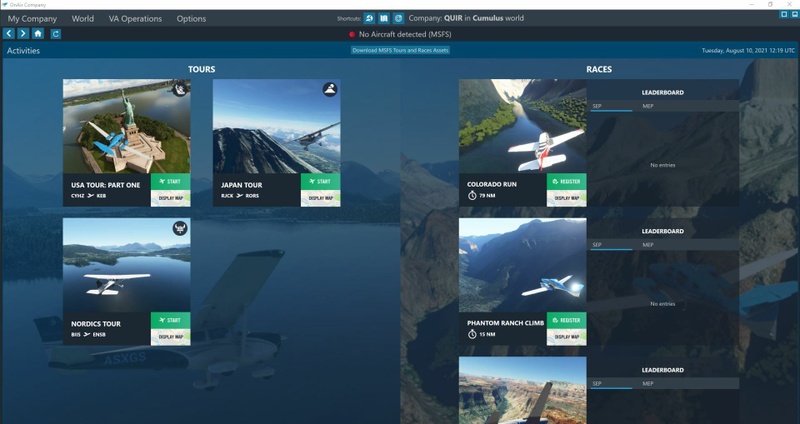Start the USA Tour: Part One
Image resolution: width=800 pixels, height=424 pixels.
click(170, 181)
